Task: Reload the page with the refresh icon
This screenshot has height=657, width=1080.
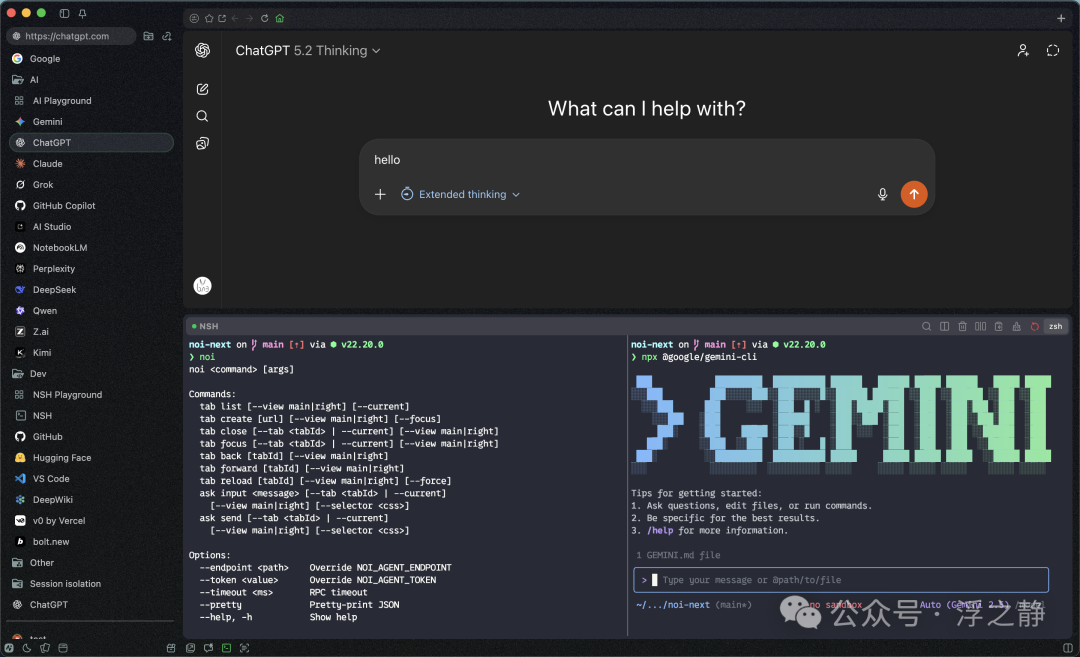Action: pyautogui.click(x=264, y=19)
